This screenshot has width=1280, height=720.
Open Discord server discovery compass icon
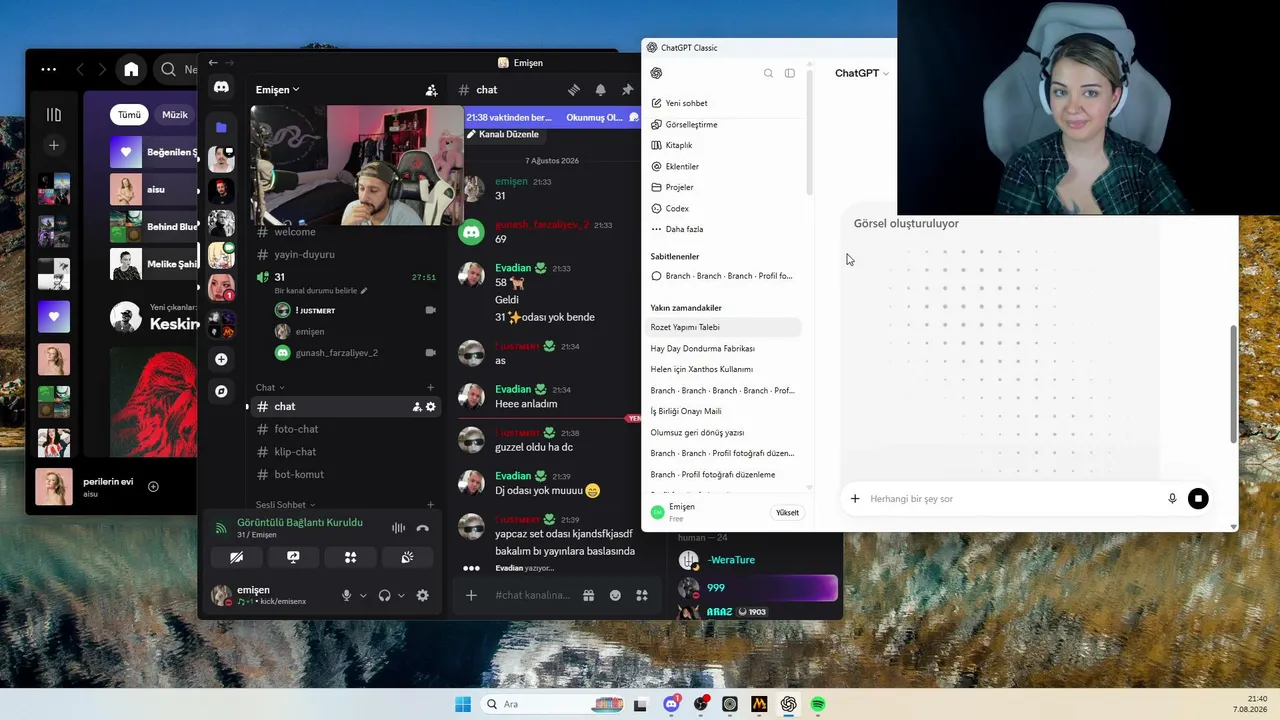[221, 392]
